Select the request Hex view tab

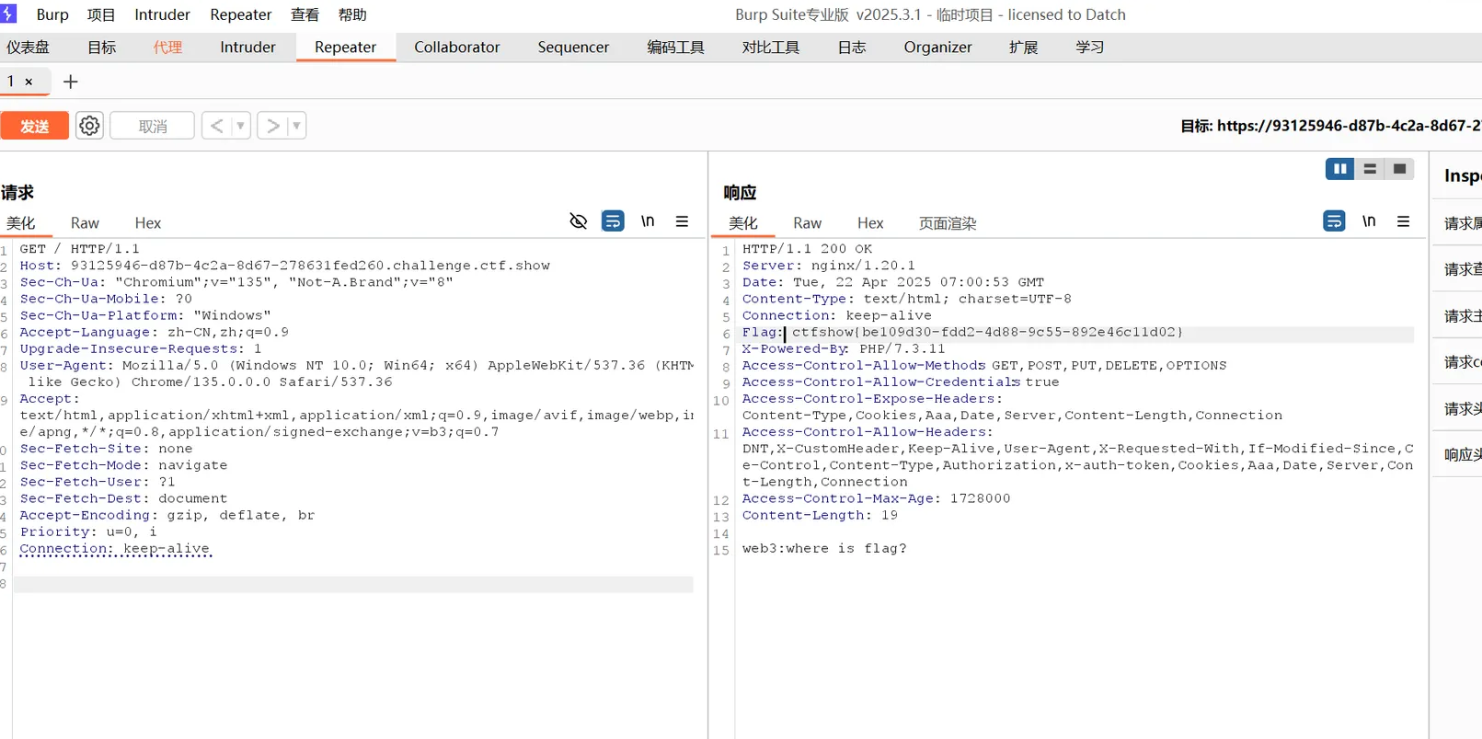(148, 223)
